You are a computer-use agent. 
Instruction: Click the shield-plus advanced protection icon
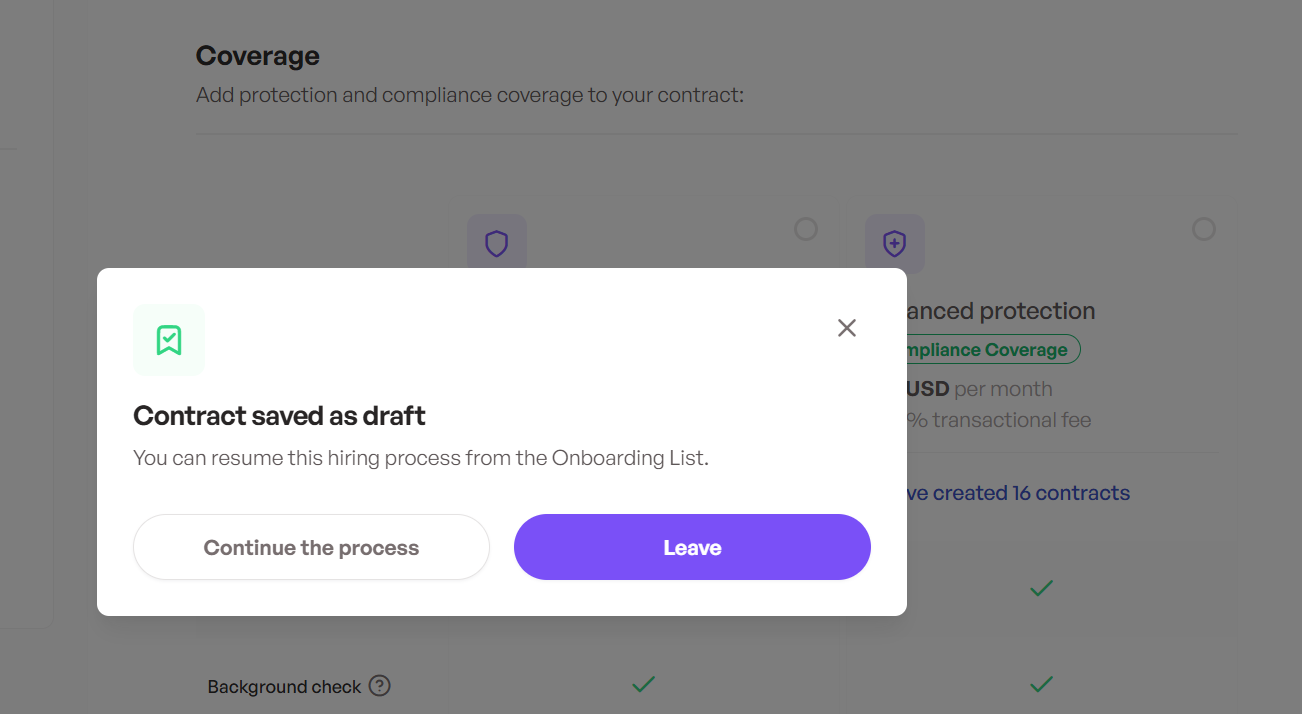(x=895, y=243)
